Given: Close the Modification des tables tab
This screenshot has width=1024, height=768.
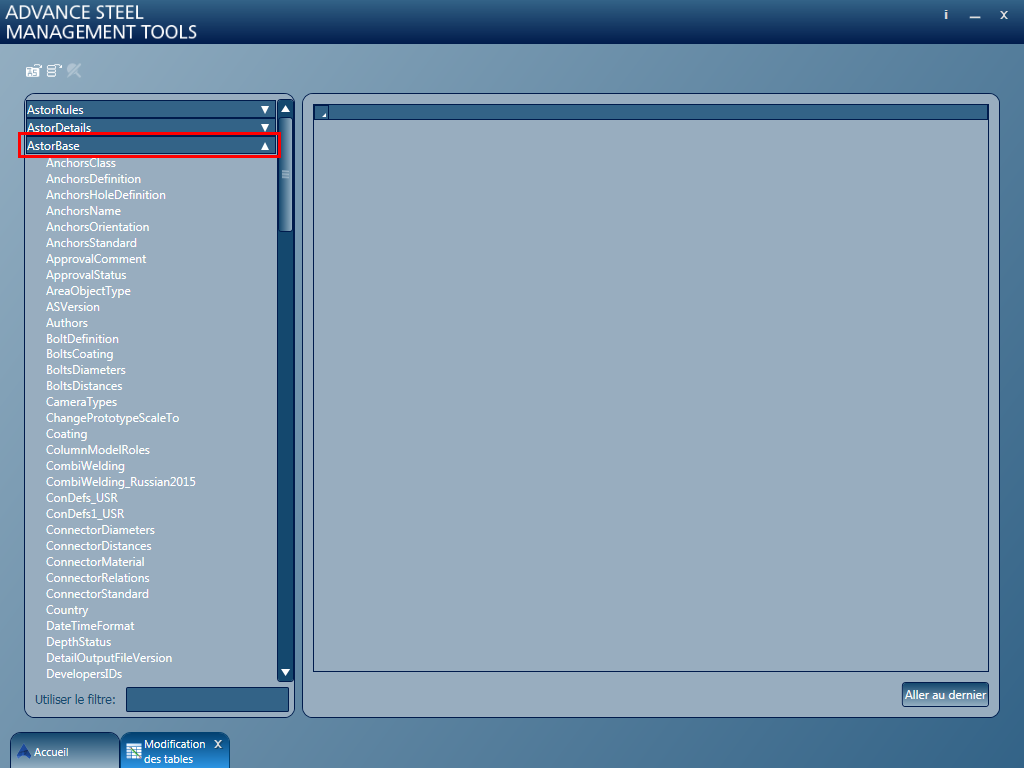Looking at the screenshot, I should [x=218, y=744].
